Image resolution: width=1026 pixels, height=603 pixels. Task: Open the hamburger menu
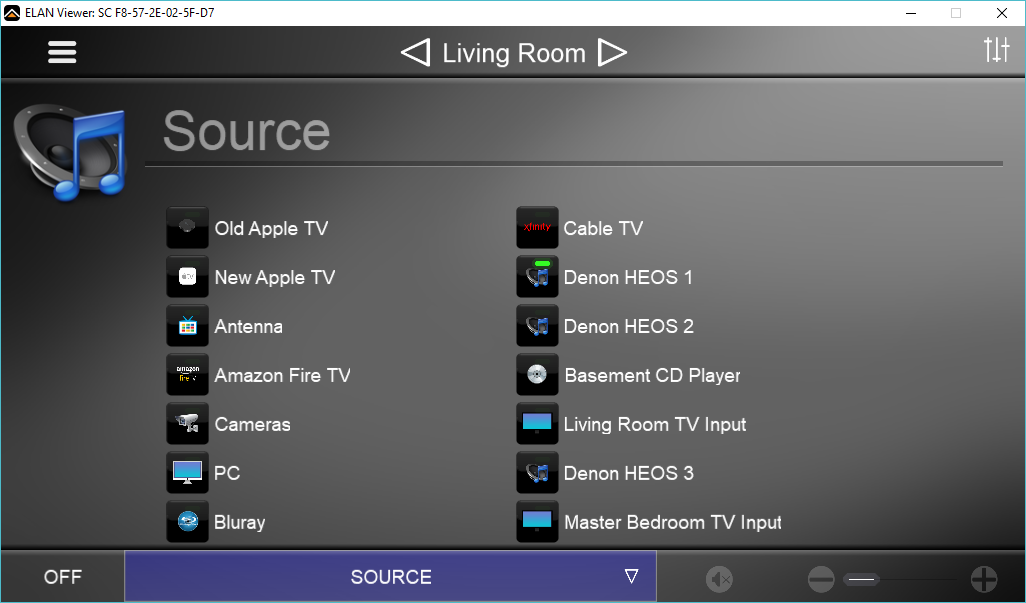62,52
